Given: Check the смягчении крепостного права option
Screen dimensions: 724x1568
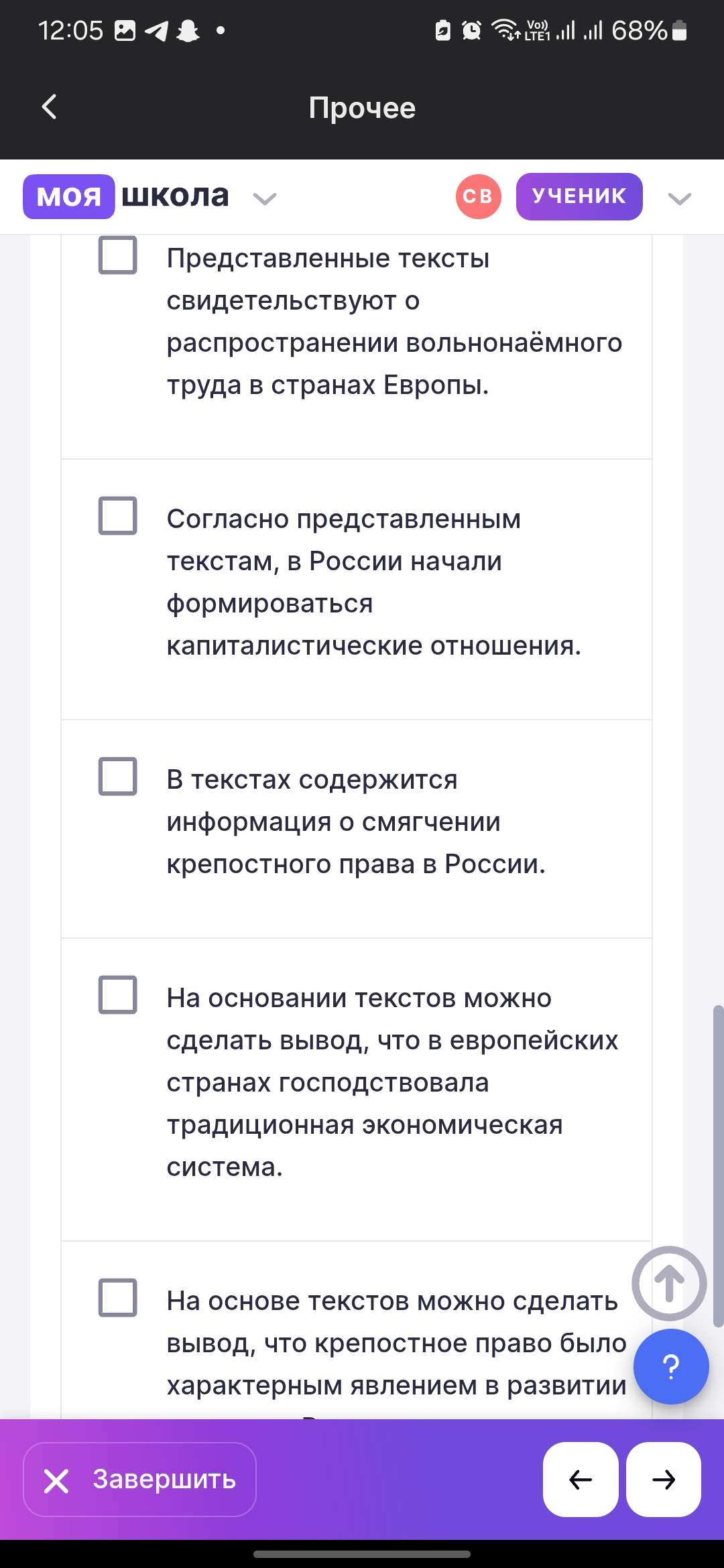Looking at the screenshot, I should click(118, 776).
